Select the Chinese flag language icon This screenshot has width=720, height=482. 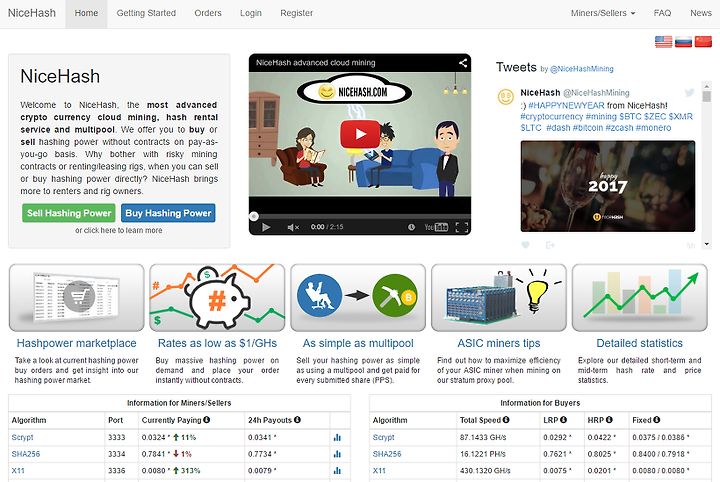coord(703,42)
